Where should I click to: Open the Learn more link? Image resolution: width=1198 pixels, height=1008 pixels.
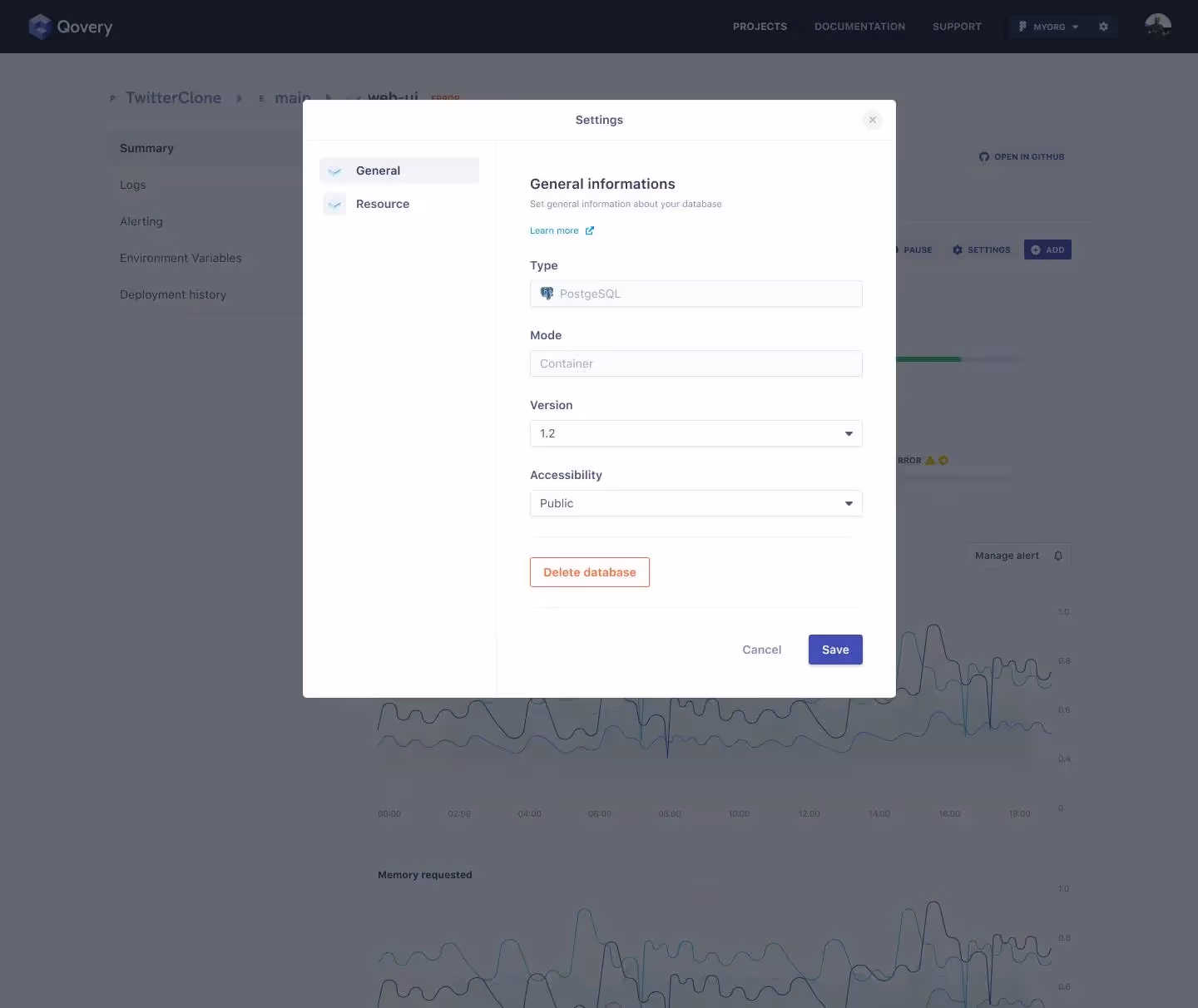[555, 230]
